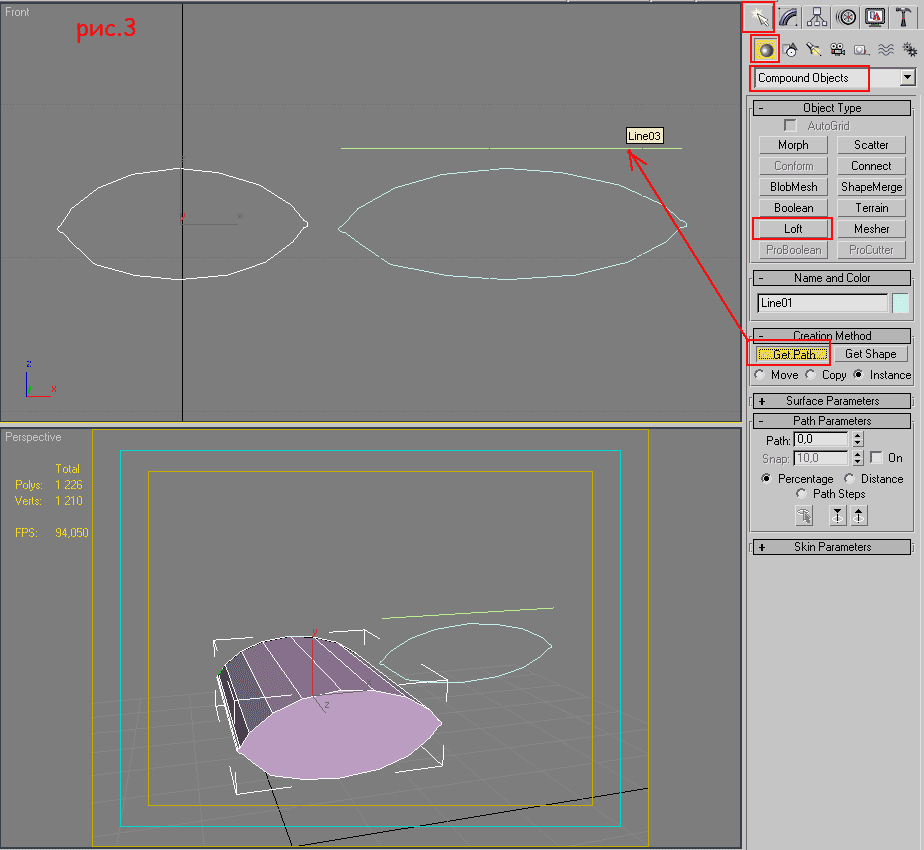Open the Utilities hammer tab
The height and width of the screenshot is (850, 924).
(x=904, y=16)
